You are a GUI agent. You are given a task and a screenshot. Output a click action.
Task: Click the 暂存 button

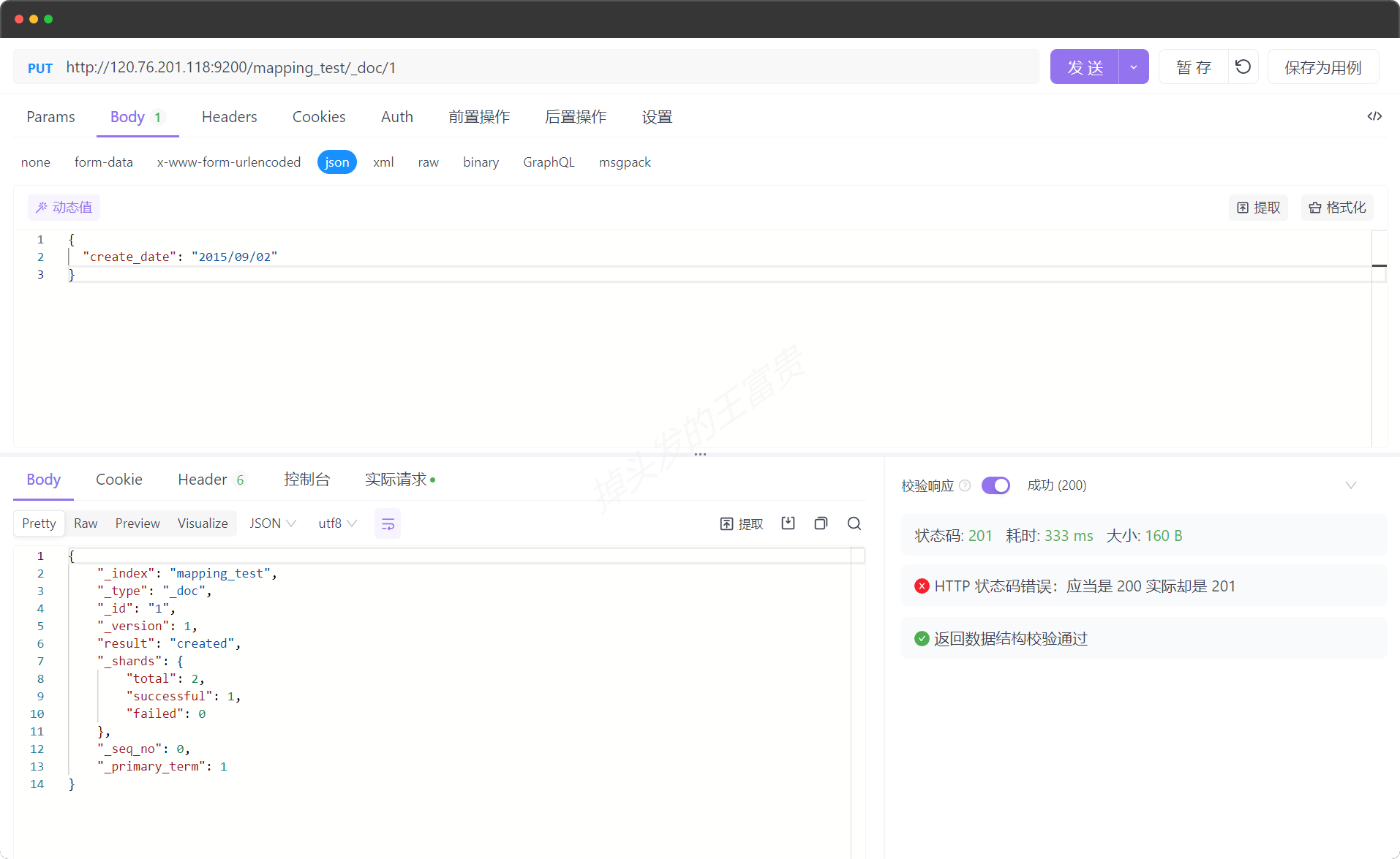coord(1194,67)
